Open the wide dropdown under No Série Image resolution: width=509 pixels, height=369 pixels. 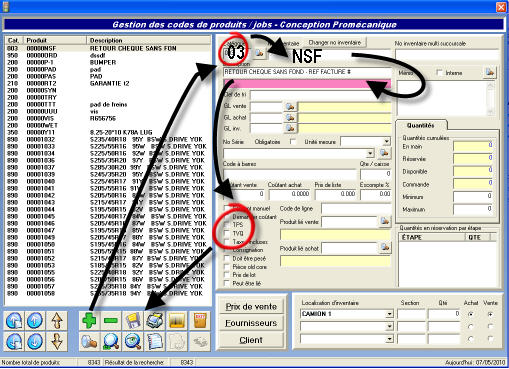click(x=370, y=153)
